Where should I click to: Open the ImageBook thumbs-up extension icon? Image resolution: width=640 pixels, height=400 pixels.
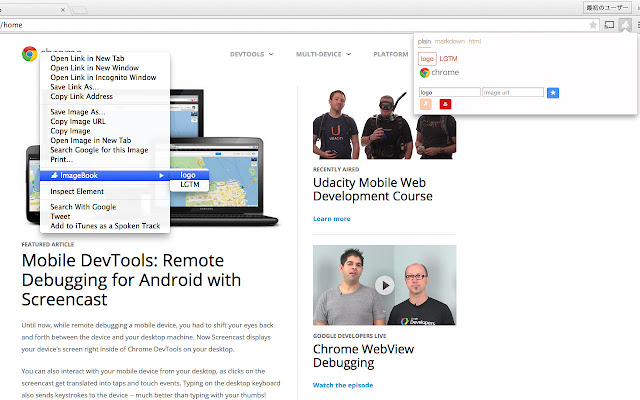625,25
